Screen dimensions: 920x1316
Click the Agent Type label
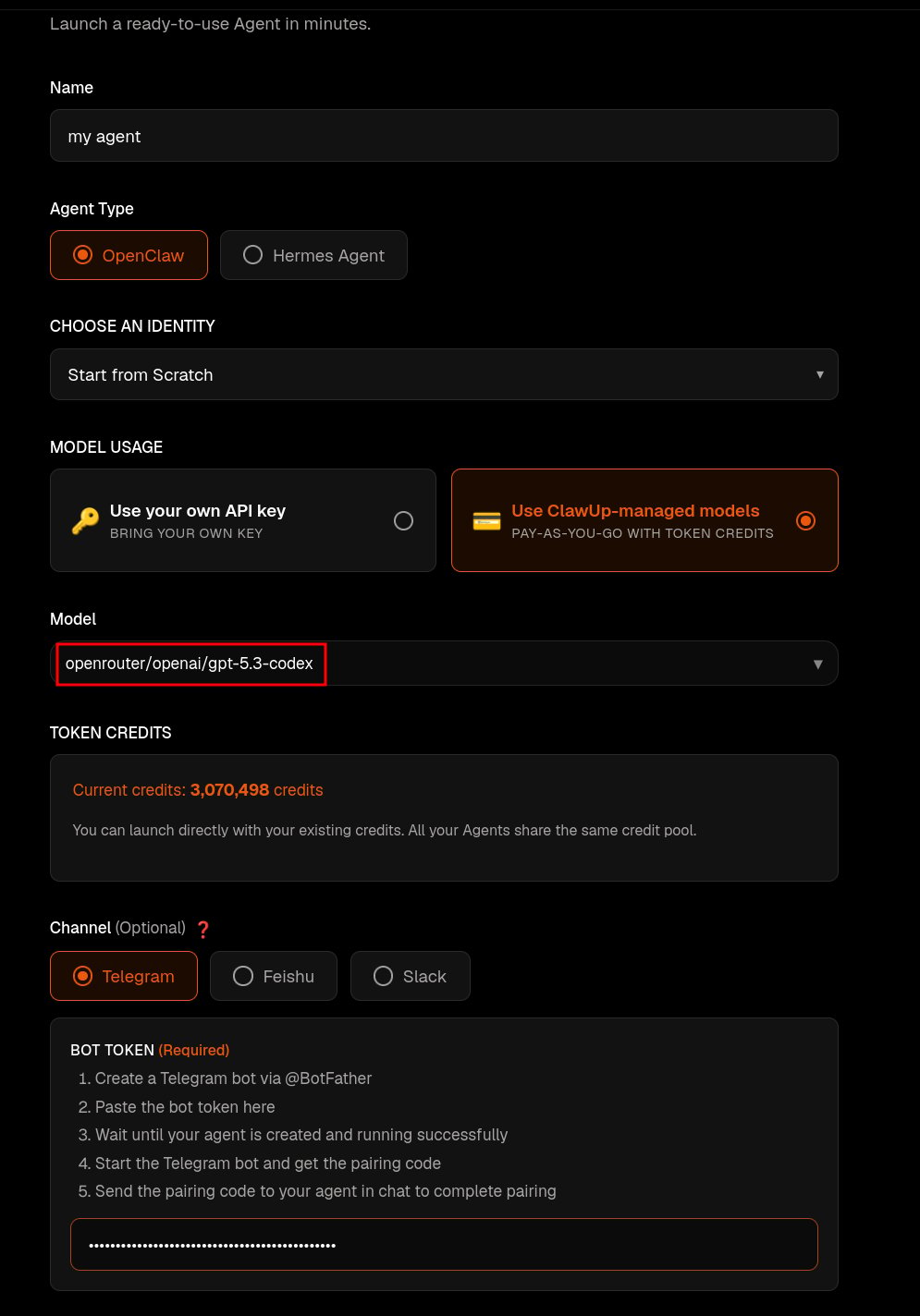click(92, 209)
